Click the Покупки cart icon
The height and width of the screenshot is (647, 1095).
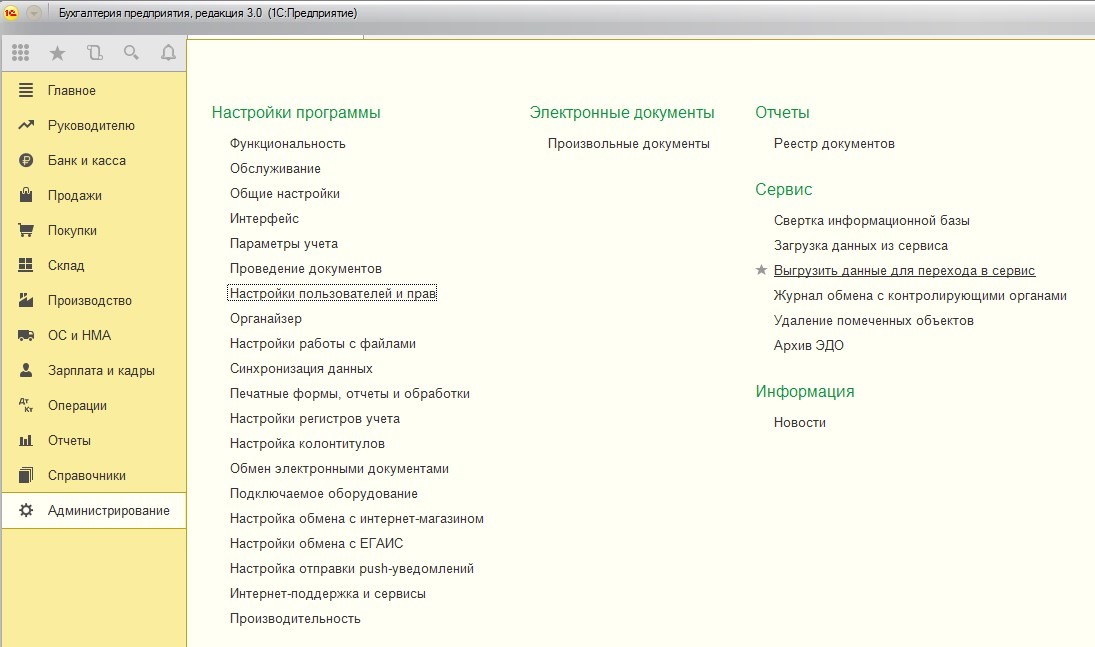click(26, 230)
